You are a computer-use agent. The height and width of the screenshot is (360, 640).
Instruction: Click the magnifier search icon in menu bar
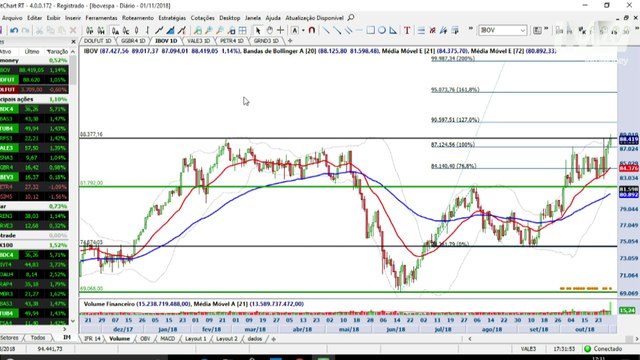(351, 18)
